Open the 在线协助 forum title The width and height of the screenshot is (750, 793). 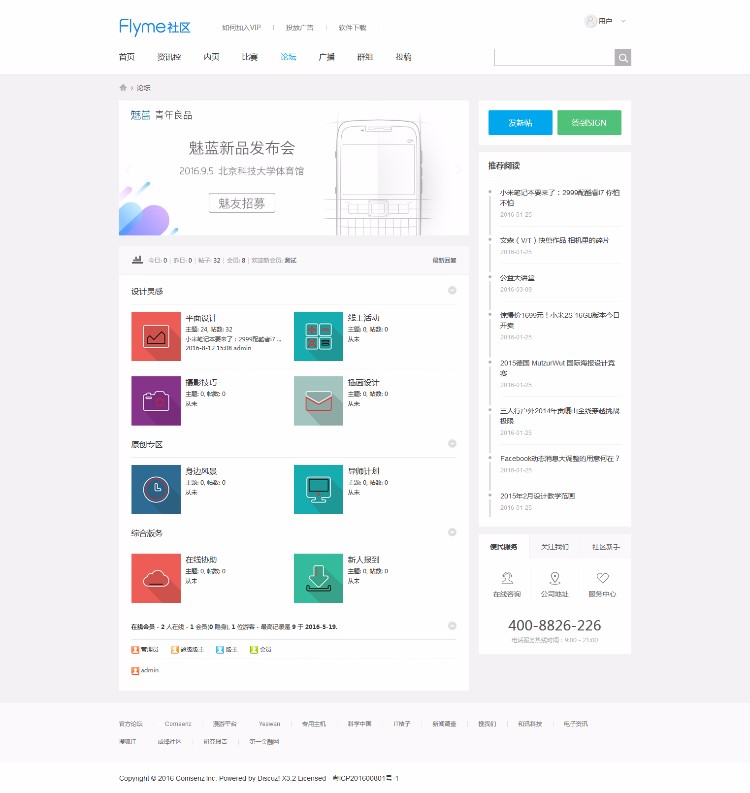click(201, 559)
